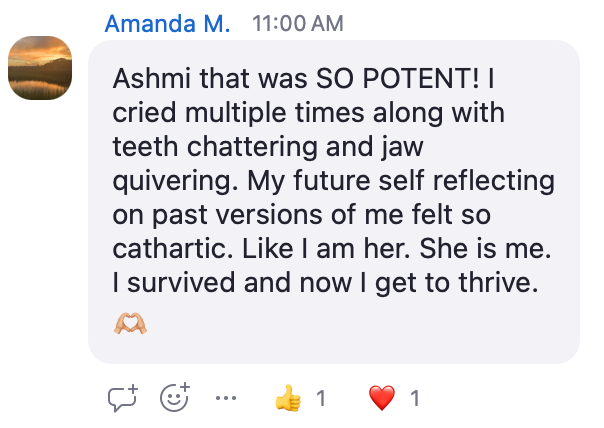This screenshot has width=604, height=428.
Task: Open Amanda M.'s sunset profile picture
Action: [x=40, y=69]
